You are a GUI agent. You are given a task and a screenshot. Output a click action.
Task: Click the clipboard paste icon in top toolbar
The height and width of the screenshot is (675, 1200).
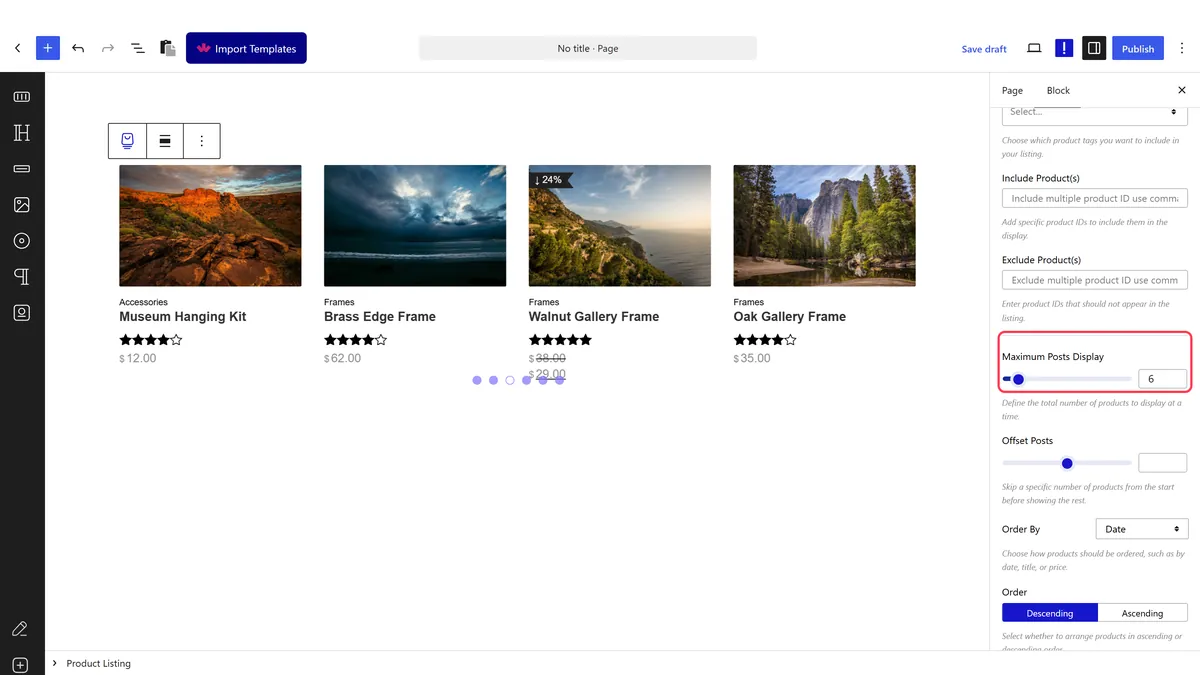click(168, 48)
